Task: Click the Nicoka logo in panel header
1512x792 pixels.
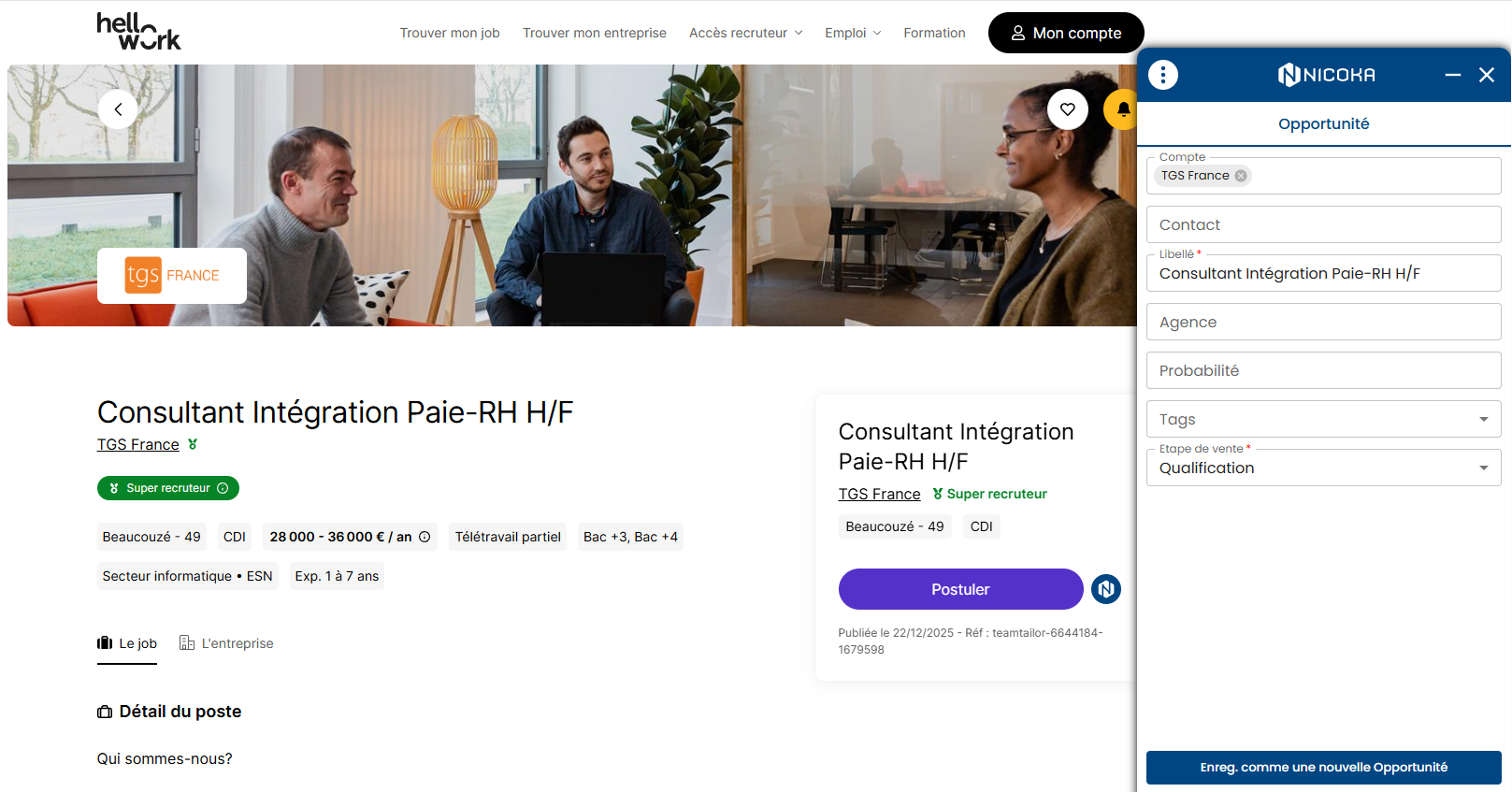Action: click(1326, 75)
